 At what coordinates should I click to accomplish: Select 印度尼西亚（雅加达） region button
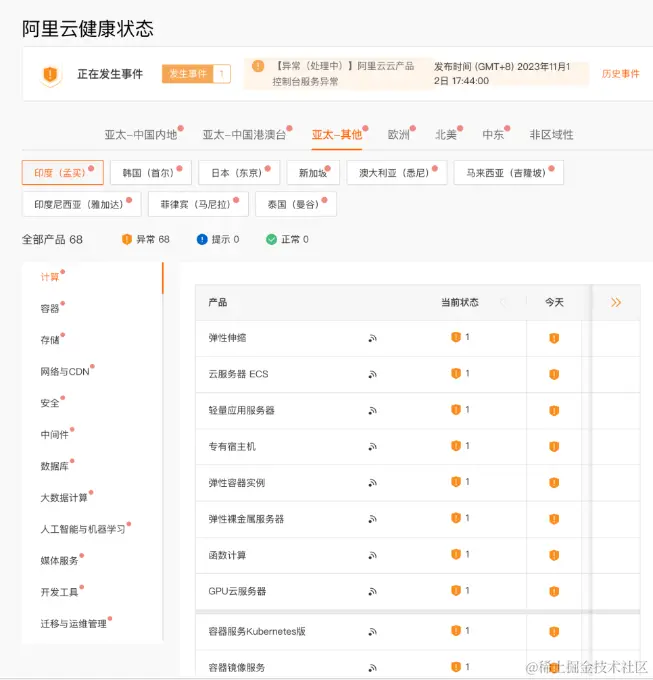82,204
